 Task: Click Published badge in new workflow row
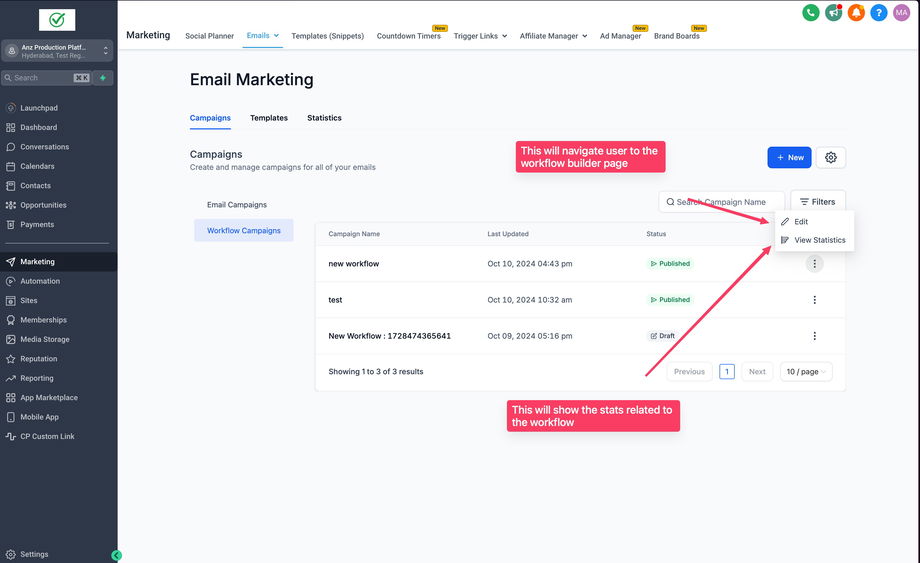point(670,264)
